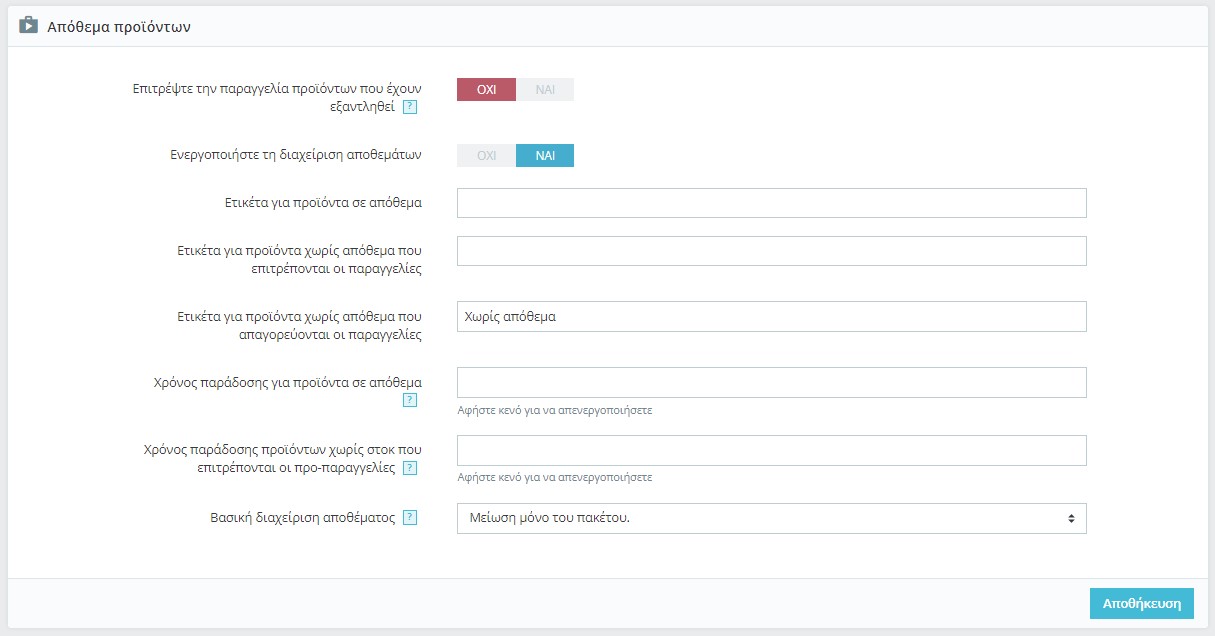
Task: Click the field containing Χωρίς απόθεμα
Action: 771,316
